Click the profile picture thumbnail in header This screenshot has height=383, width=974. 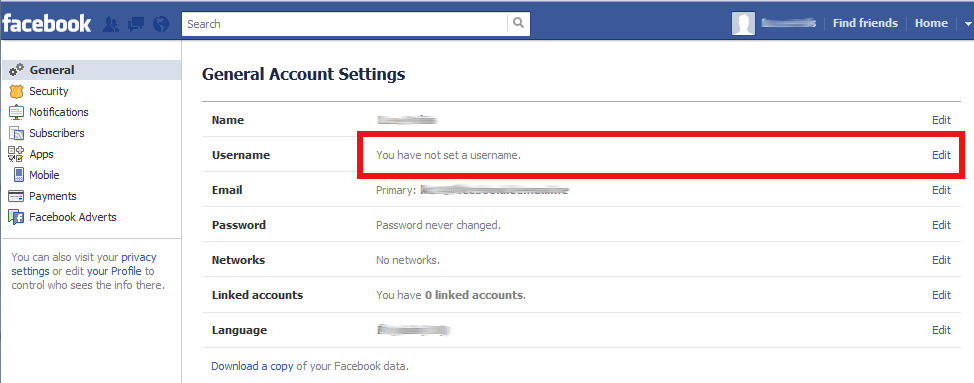point(744,24)
